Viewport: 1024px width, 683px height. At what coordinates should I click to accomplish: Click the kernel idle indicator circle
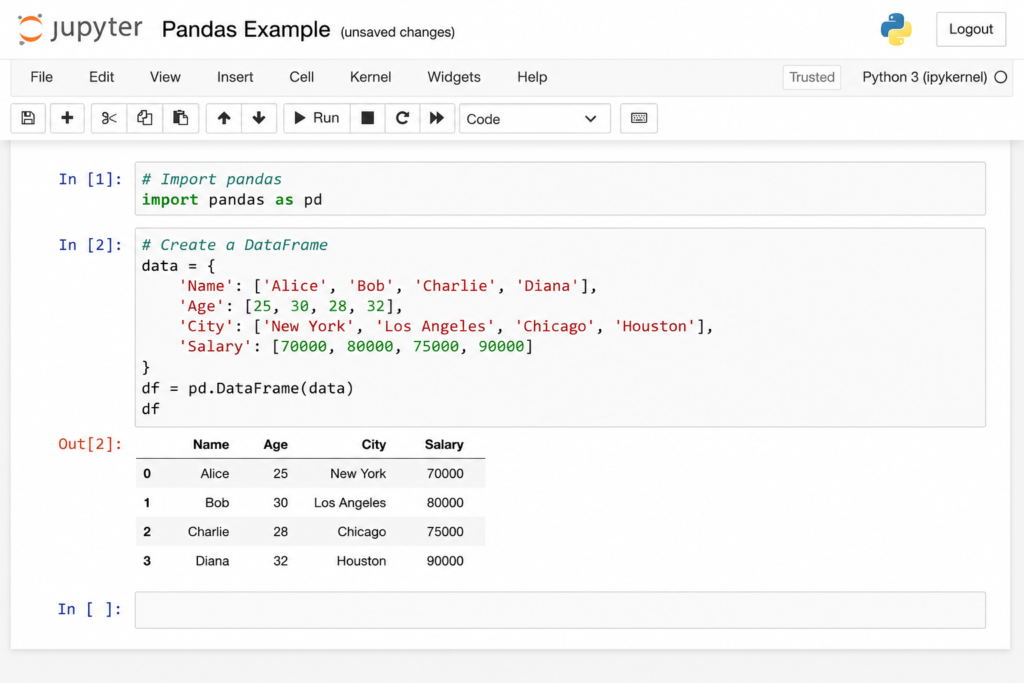[1000, 77]
